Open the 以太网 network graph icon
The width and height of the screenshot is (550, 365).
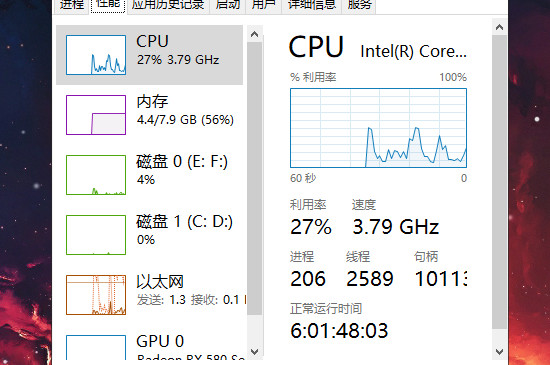pyautogui.click(x=96, y=295)
